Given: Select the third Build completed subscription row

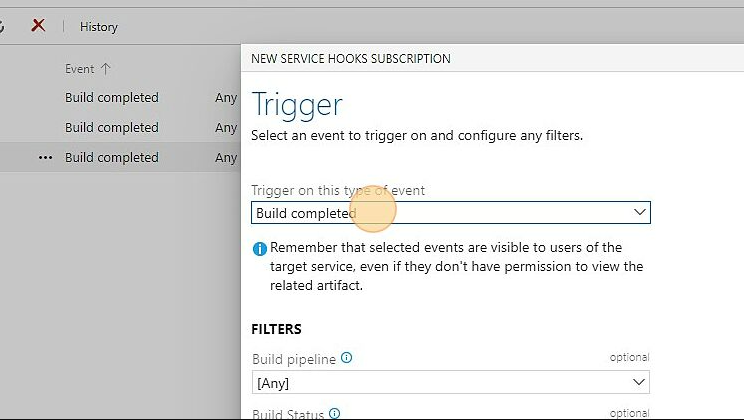Looking at the screenshot, I should click(112, 158).
